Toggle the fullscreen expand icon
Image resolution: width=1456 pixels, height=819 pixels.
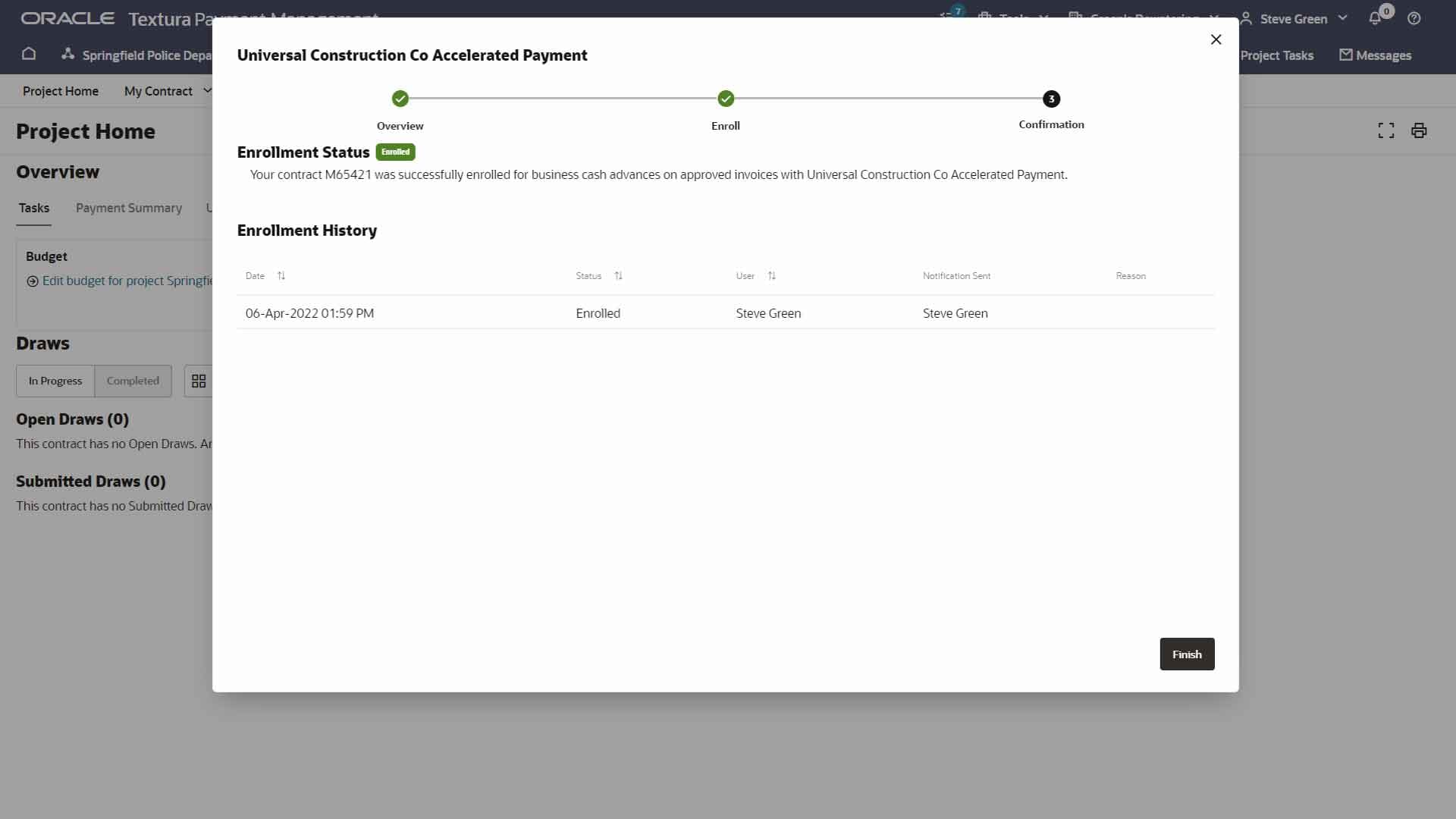click(x=1385, y=130)
